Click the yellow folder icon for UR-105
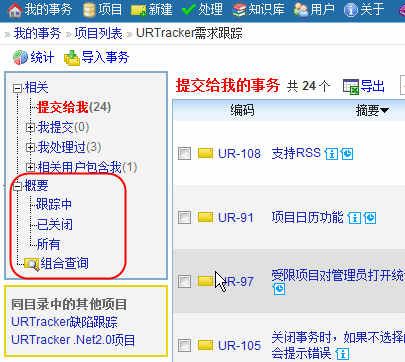This screenshot has height=362, width=405. click(x=205, y=345)
